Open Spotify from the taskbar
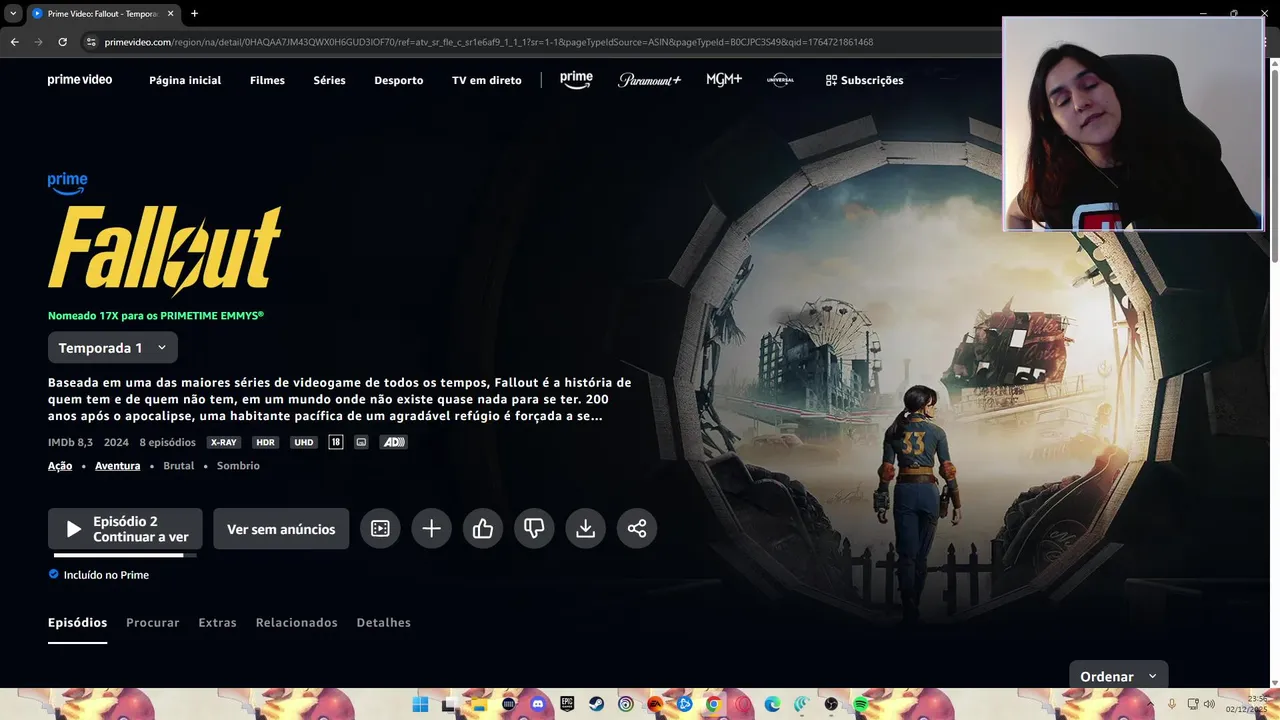This screenshot has width=1280, height=720. (x=860, y=705)
